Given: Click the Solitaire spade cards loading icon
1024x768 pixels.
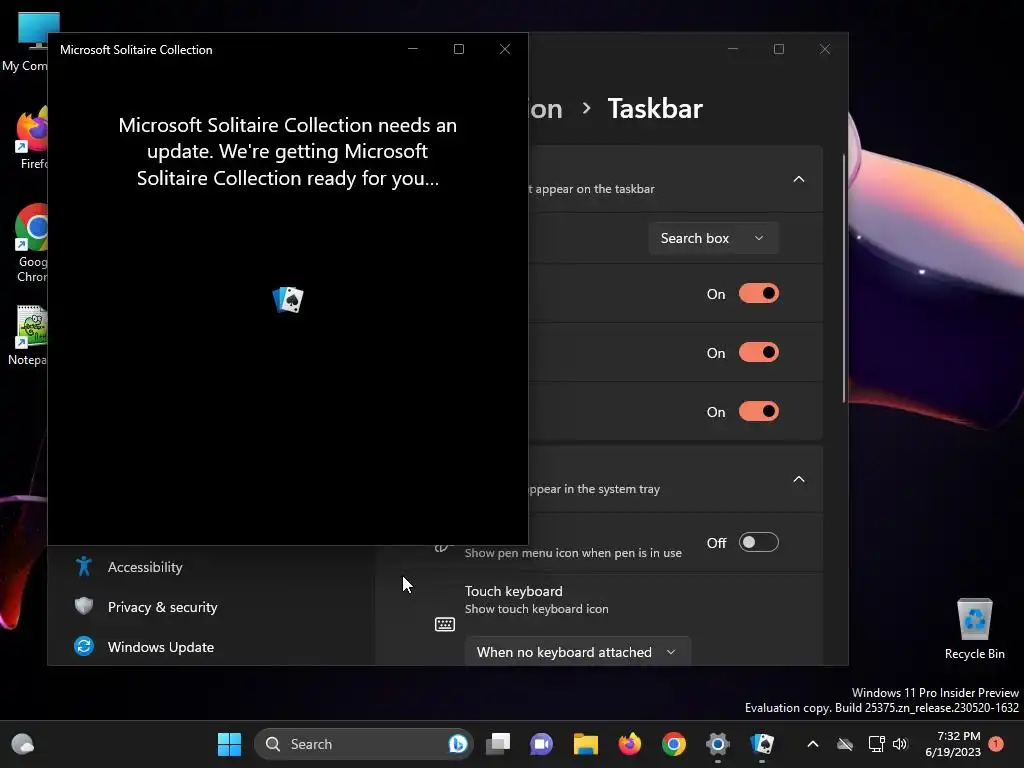Looking at the screenshot, I should pyautogui.click(x=288, y=300).
